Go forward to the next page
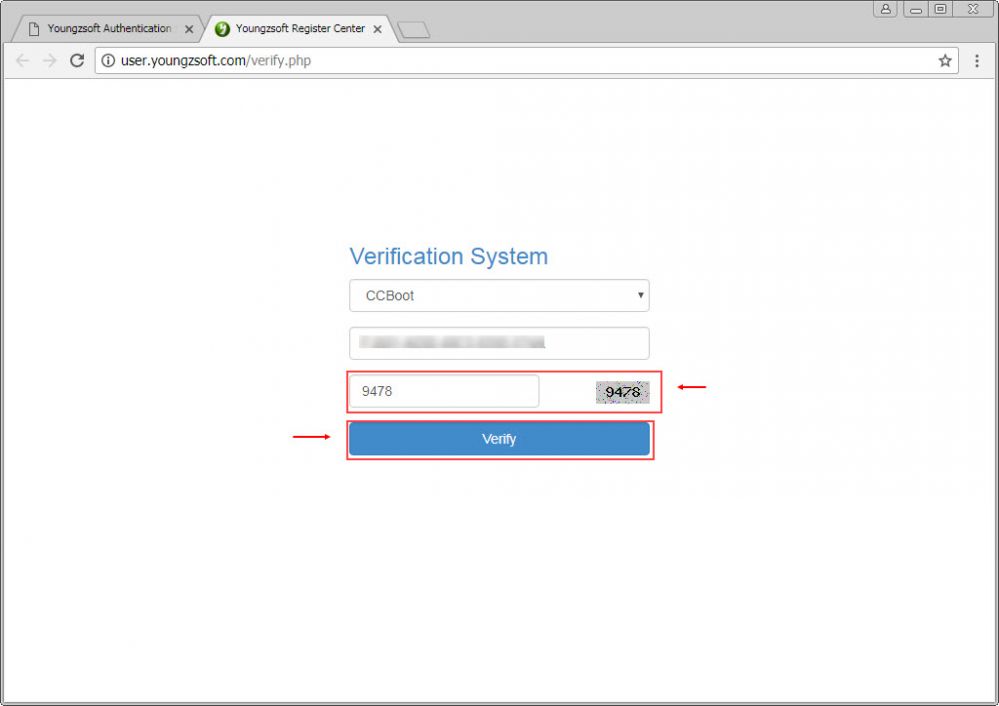The width and height of the screenshot is (999, 706). coord(50,61)
